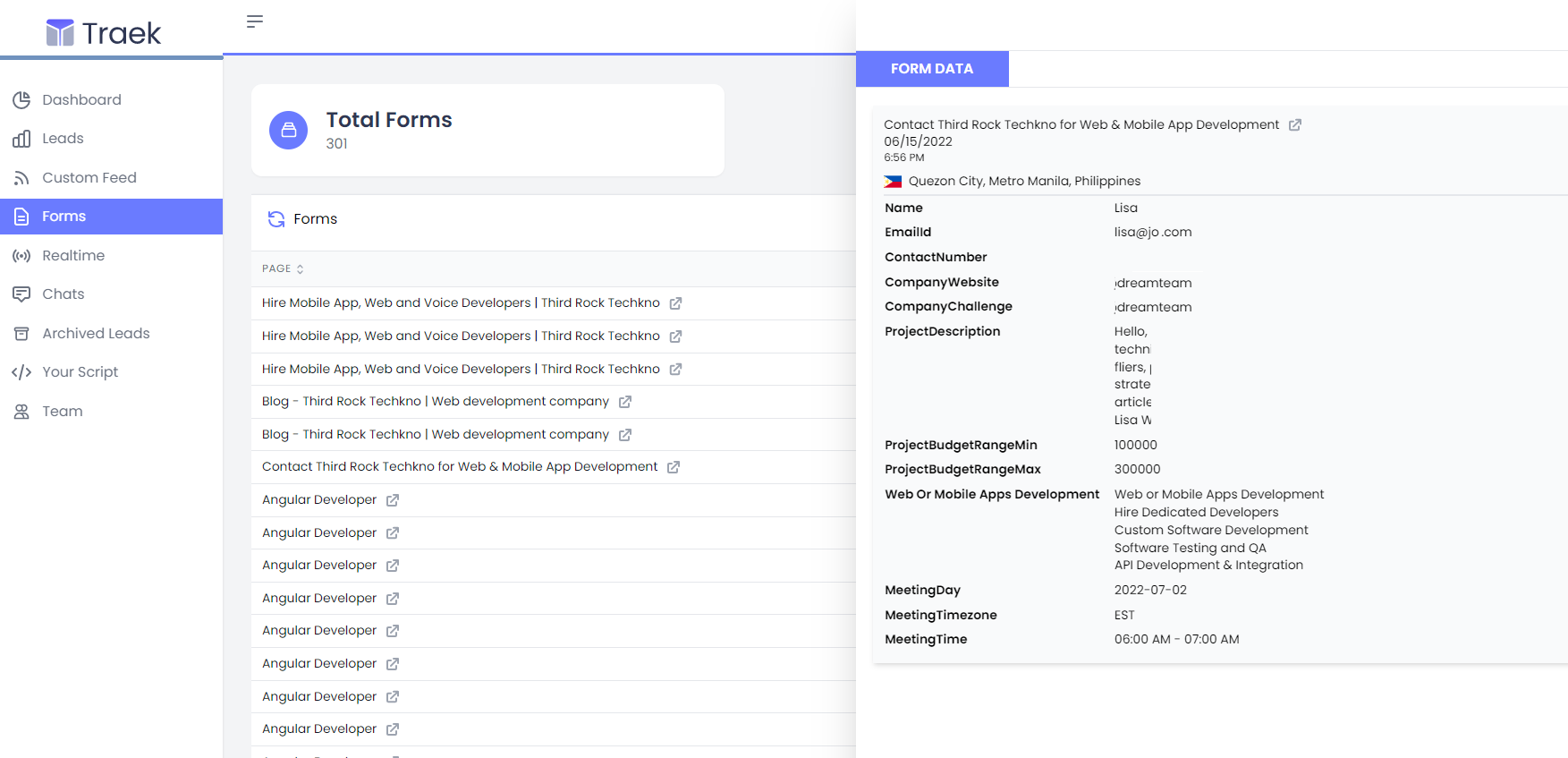The image size is (1568, 758).
Task: Open Archived Leads in the sidebar
Action: pyautogui.click(x=96, y=334)
